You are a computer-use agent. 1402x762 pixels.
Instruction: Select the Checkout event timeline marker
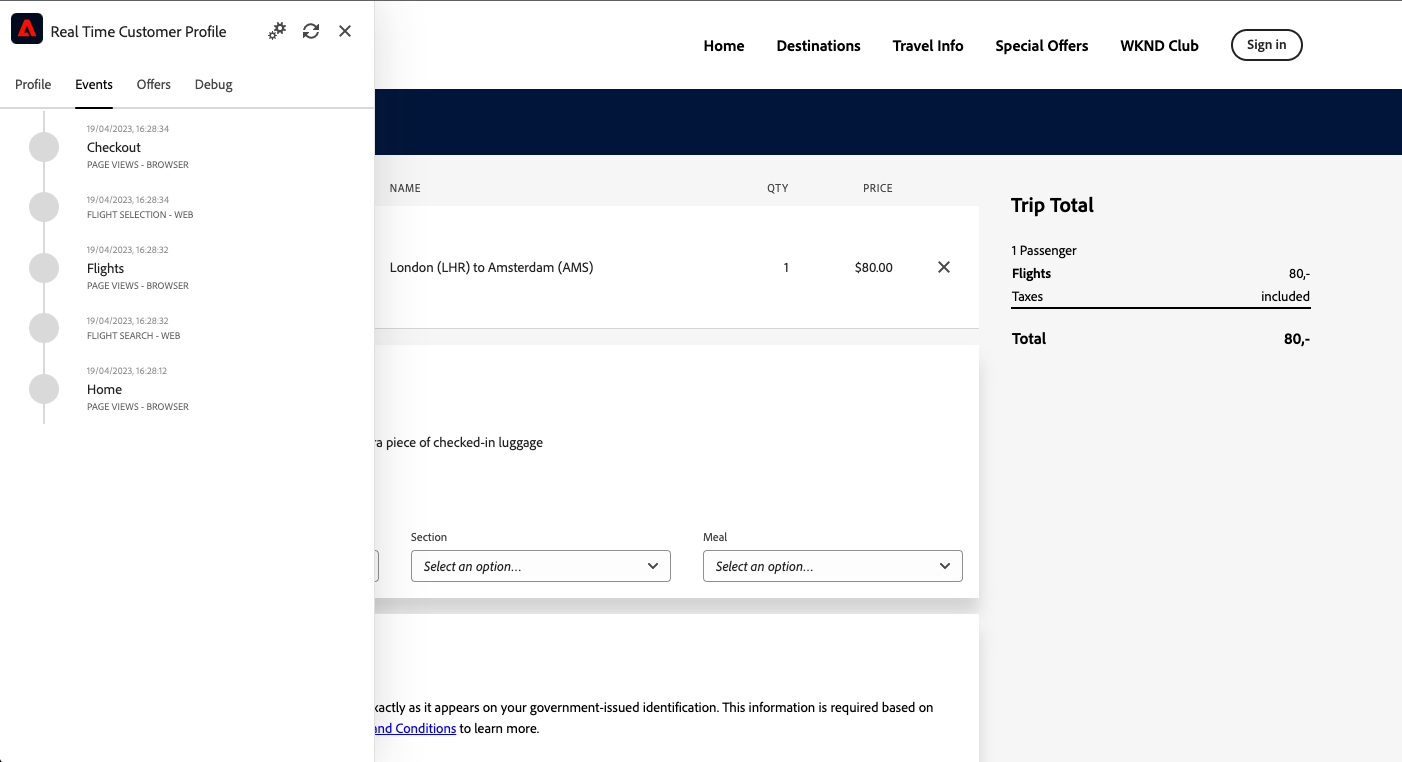coord(44,147)
